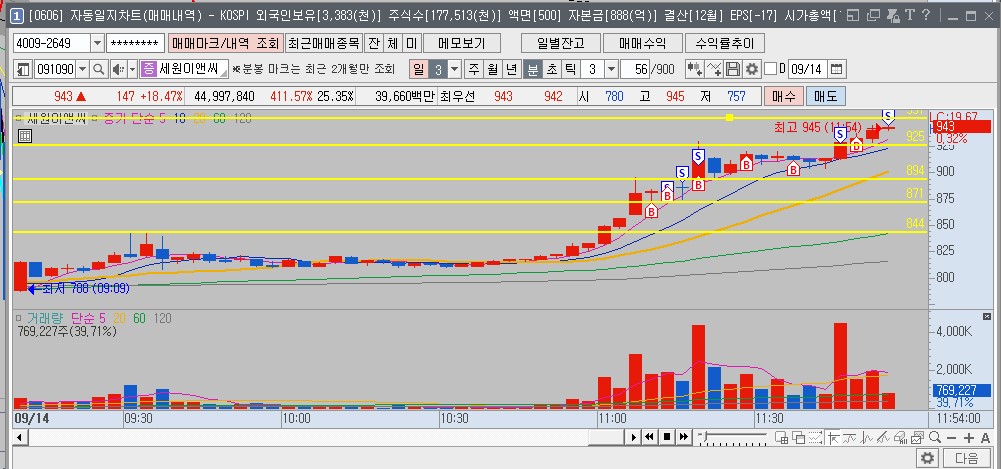Image resolution: width=1001 pixels, height=469 pixels.
Task: Click the magnifier stock search icon
Action: [x=99, y=69]
